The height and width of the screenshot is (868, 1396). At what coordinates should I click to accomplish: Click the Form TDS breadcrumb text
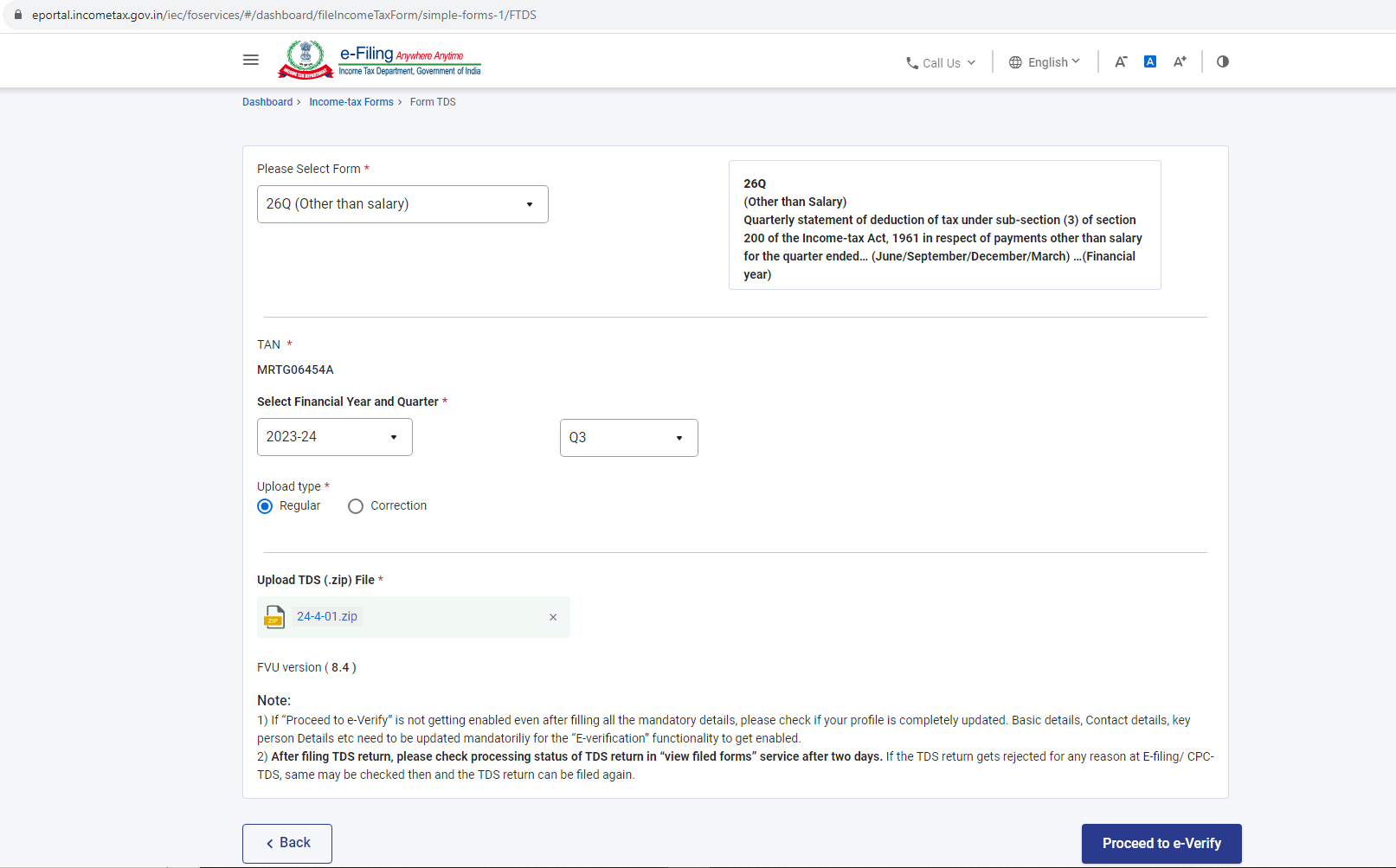433,102
